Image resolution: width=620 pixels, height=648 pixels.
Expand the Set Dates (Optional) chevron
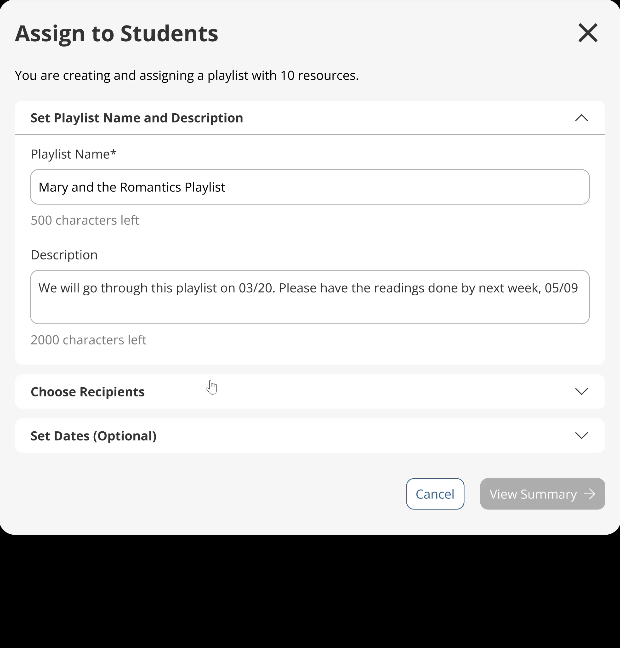[x=581, y=436]
